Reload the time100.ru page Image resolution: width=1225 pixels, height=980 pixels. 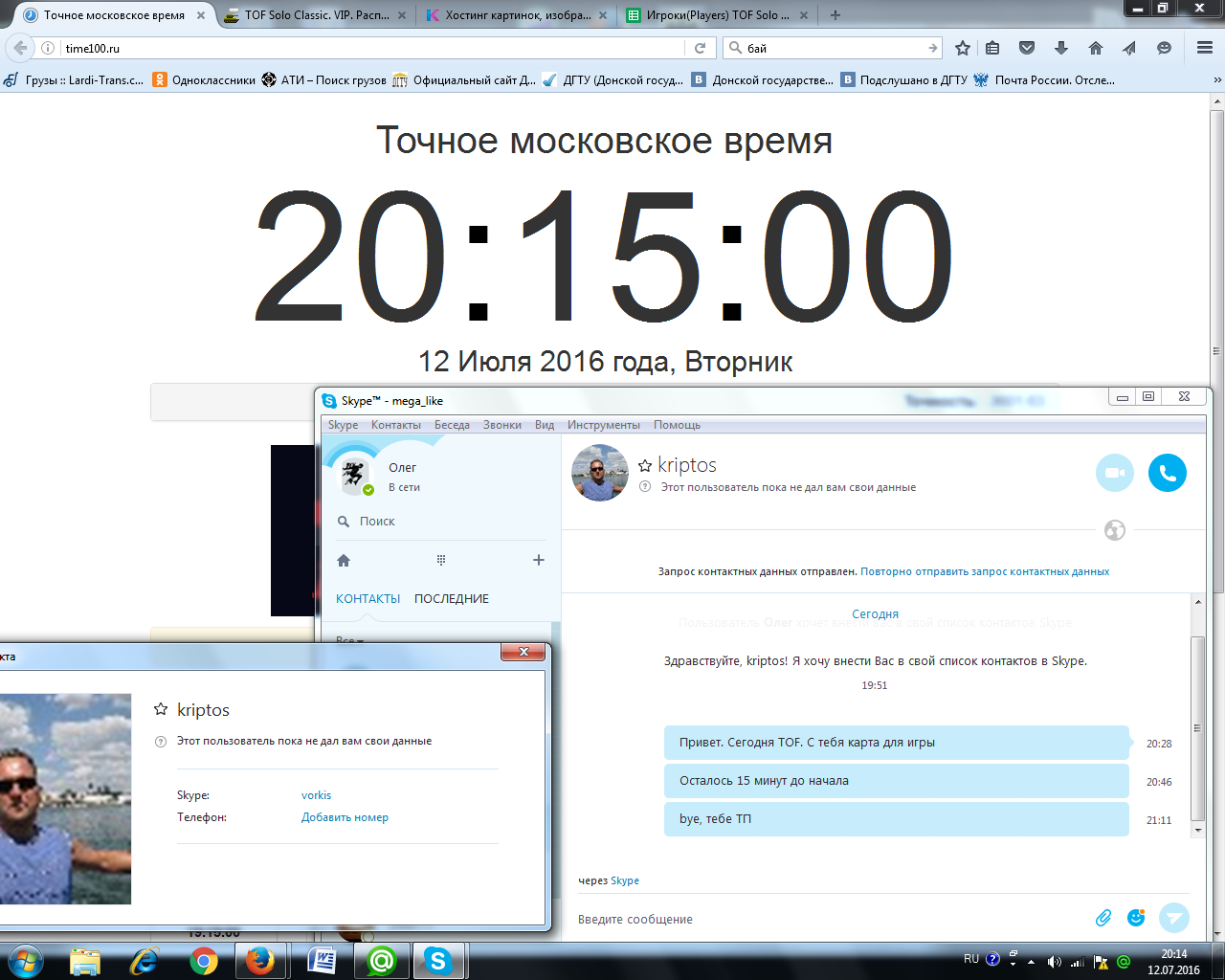tap(700, 48)
